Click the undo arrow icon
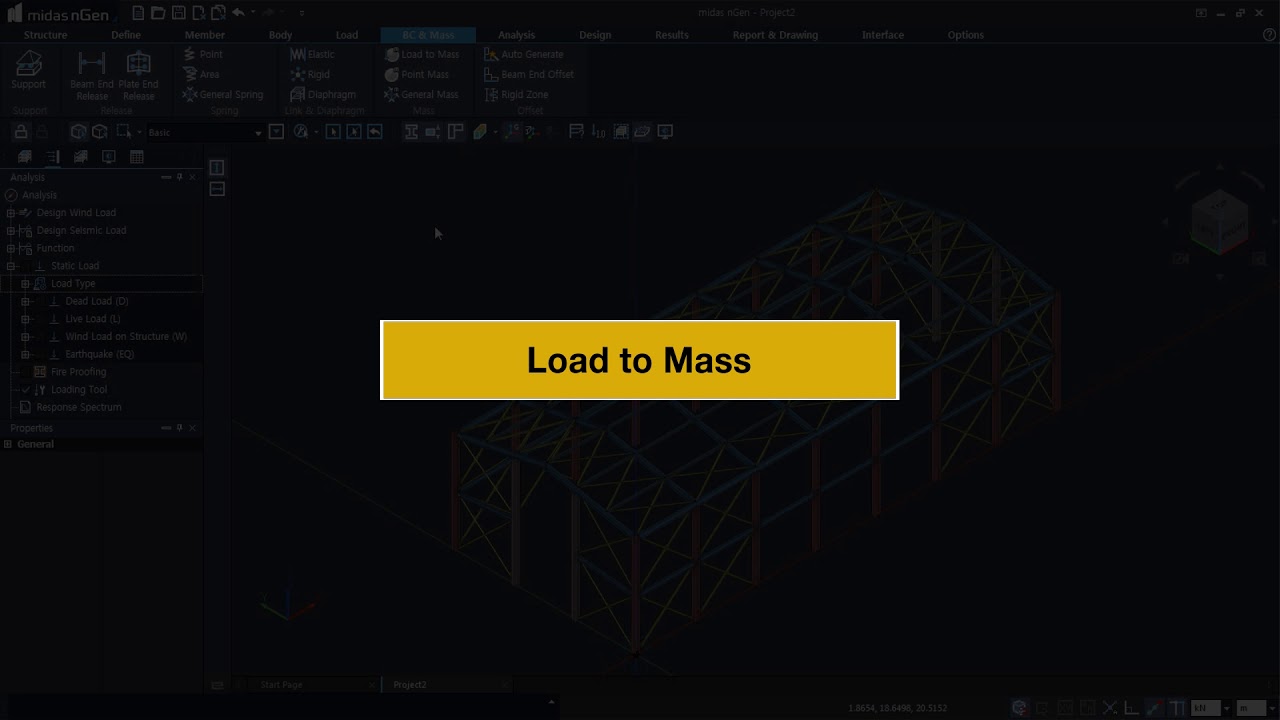 point(238,13)
